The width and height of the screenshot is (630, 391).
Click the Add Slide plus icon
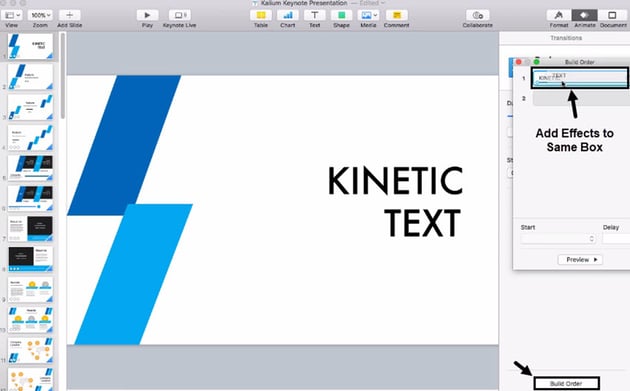[70, 15]
